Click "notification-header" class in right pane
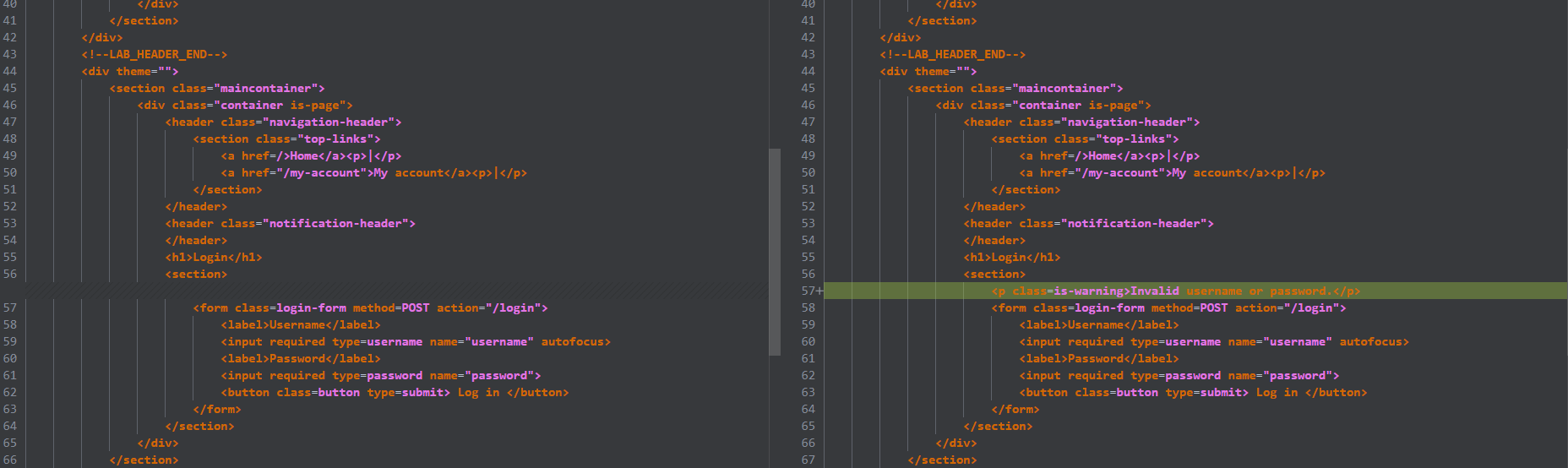1568x468 pixels. [1133, 224]
